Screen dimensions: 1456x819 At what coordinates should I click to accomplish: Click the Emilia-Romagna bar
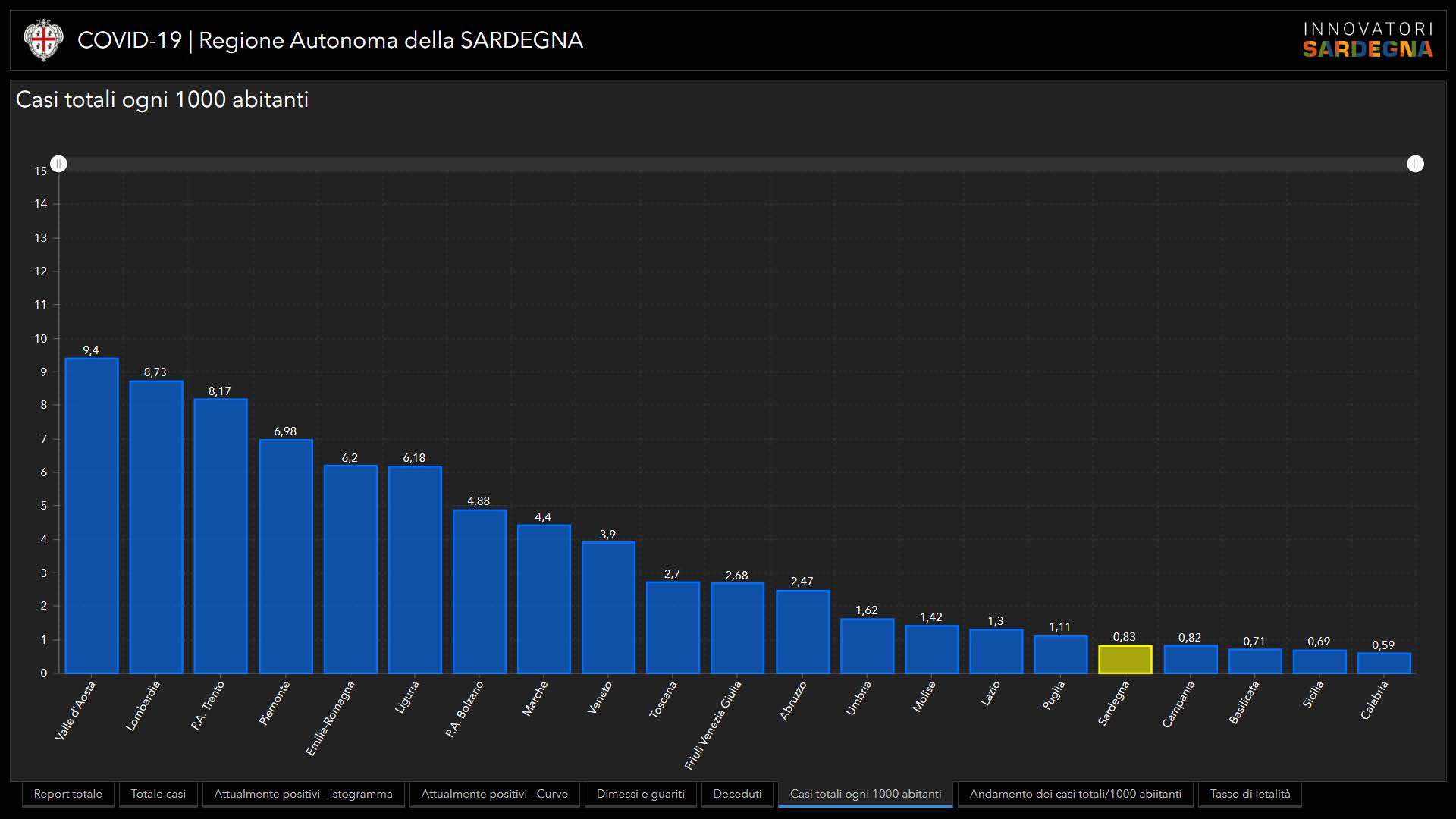pos(350,569)
